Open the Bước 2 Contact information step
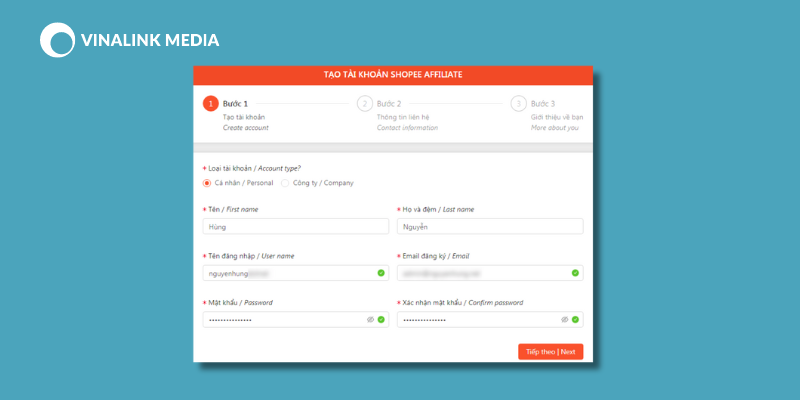Image resolution: width=800 pixels, height=400 pixels. tap(397, 115)
